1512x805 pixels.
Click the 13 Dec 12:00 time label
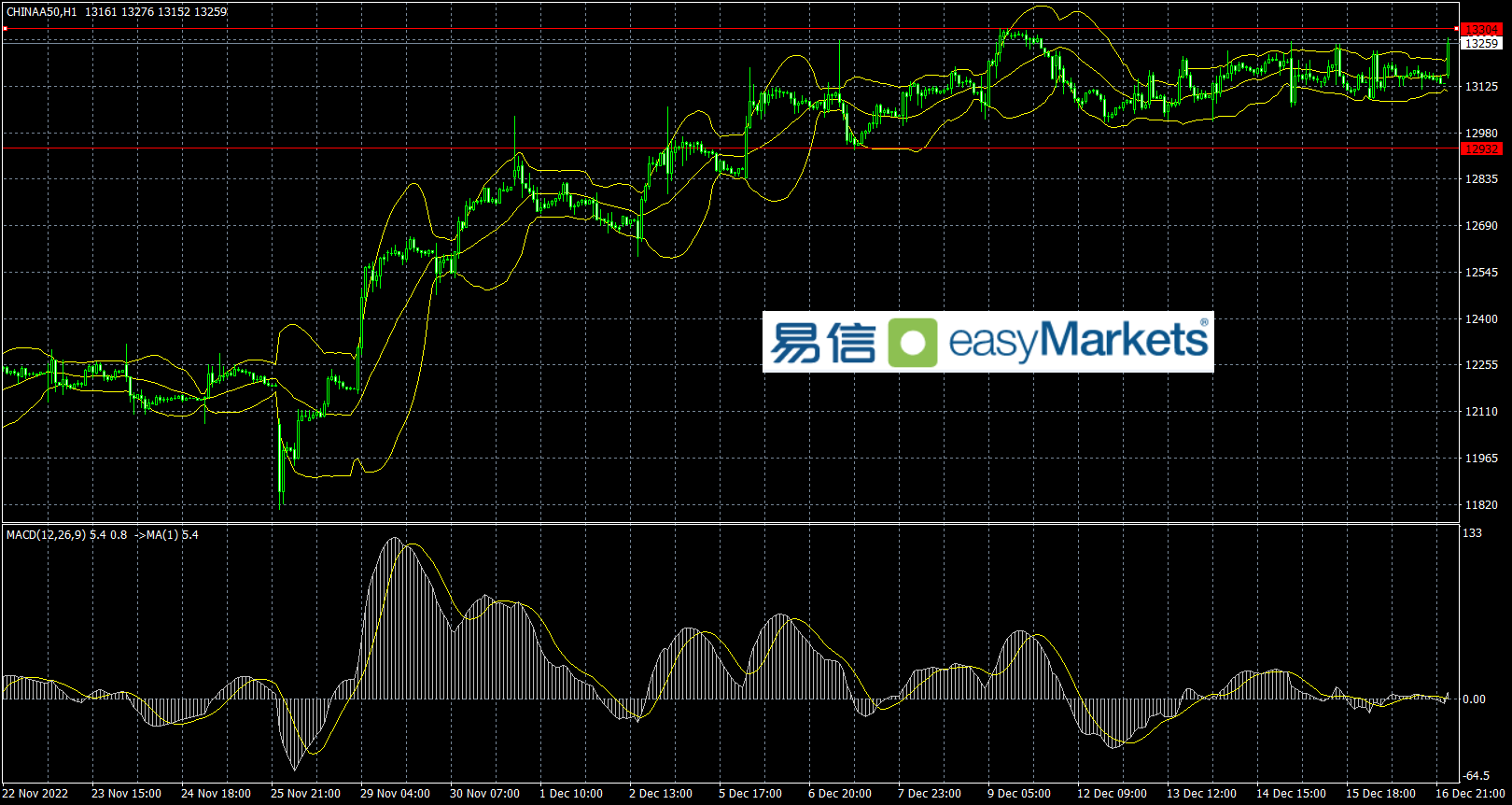[1201, 794]
